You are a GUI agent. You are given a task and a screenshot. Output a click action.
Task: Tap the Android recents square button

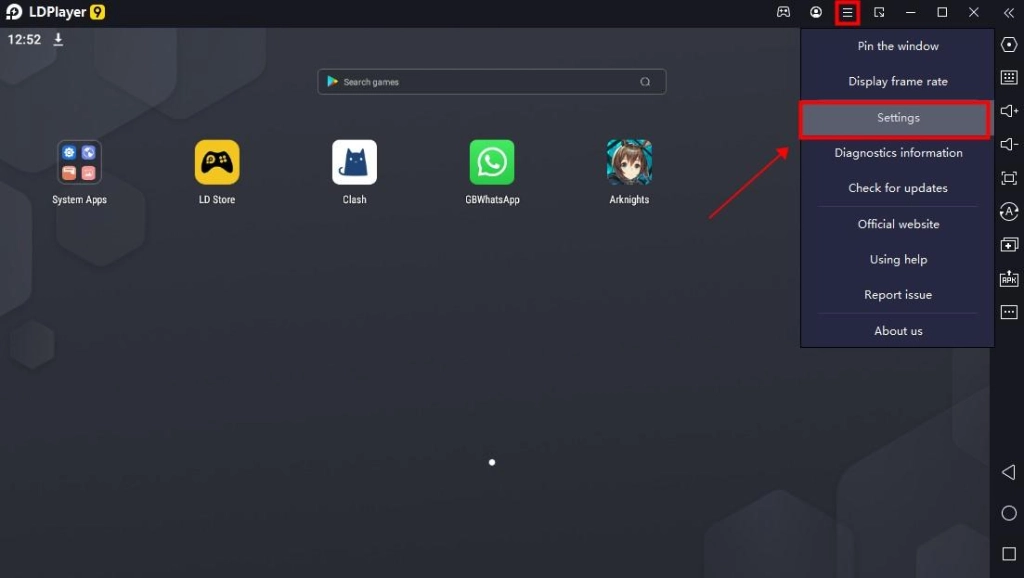pos(1009,554)
